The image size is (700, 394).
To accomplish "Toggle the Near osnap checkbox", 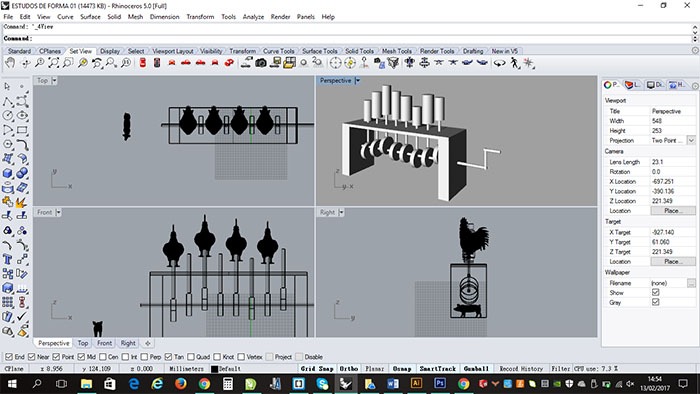I will [32, 357].
